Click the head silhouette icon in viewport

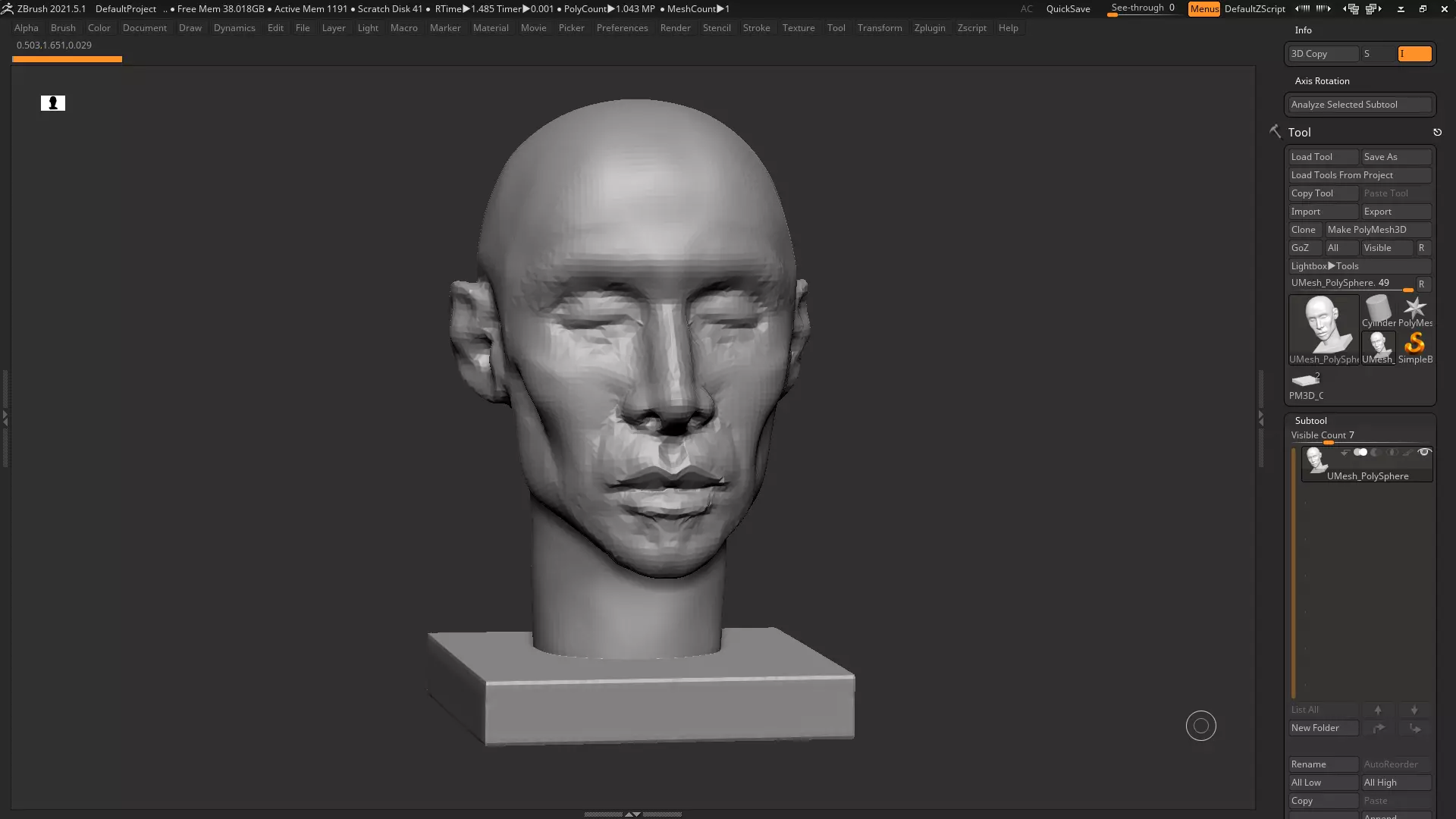[53, 103]
